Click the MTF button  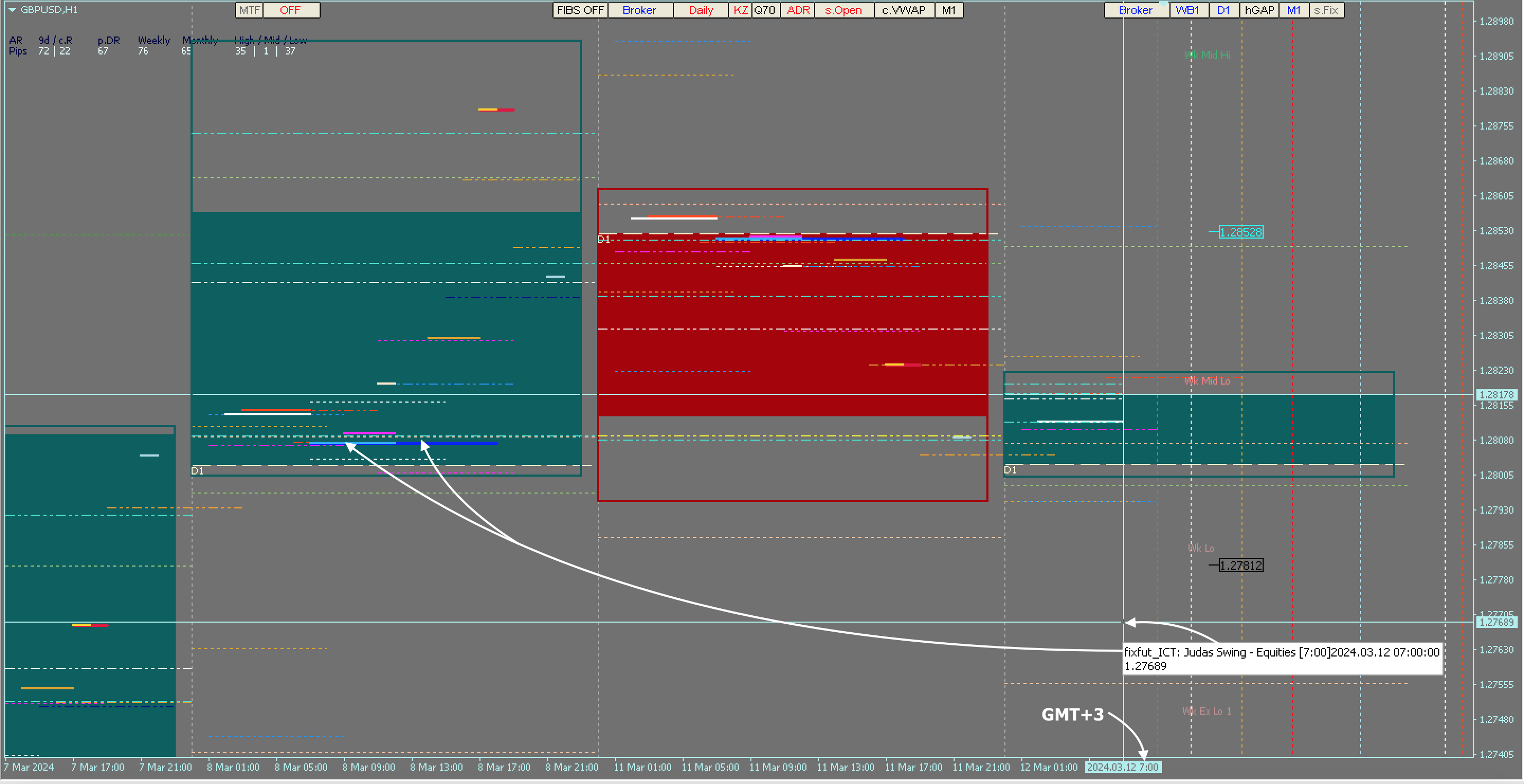click(x=249, y=10)
